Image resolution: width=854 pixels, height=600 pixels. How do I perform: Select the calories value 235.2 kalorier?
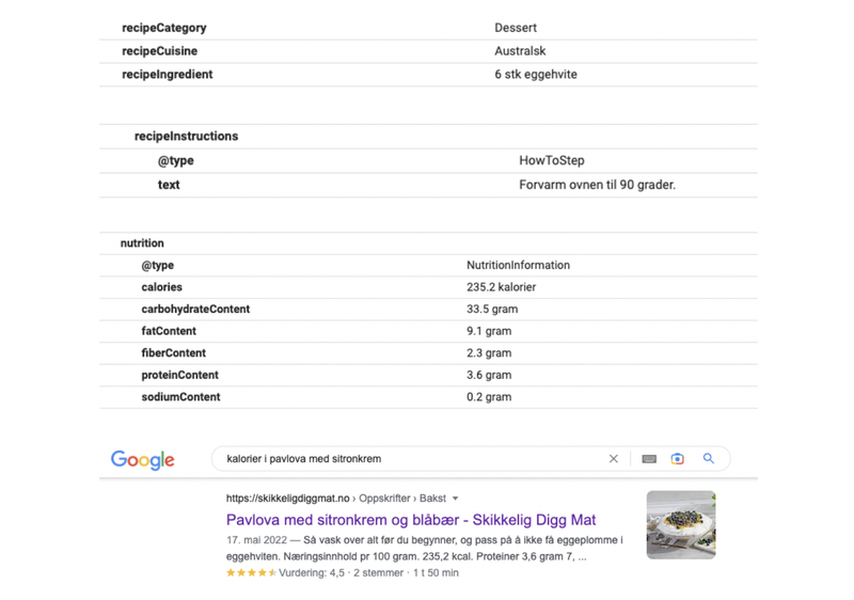(501, 287)
